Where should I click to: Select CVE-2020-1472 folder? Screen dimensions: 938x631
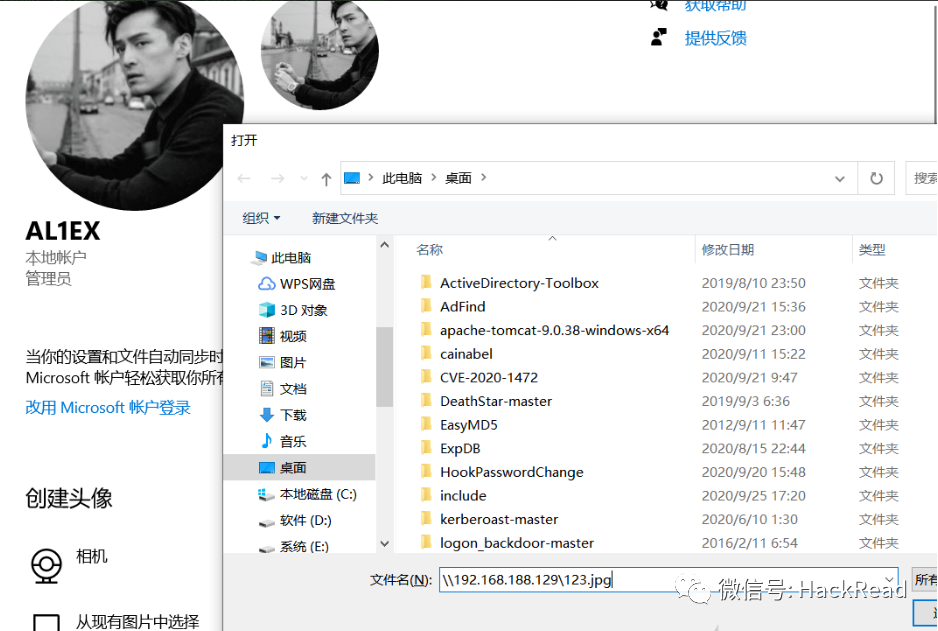[489, 377]
